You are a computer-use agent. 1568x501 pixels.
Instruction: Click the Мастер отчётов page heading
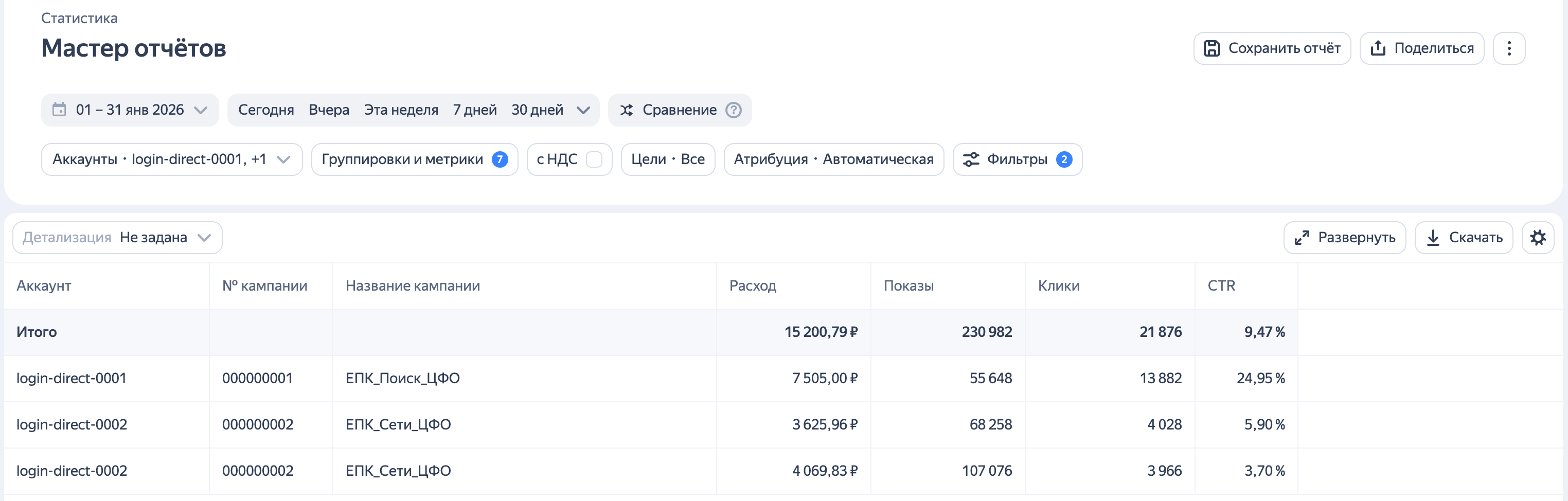[134, 48]
